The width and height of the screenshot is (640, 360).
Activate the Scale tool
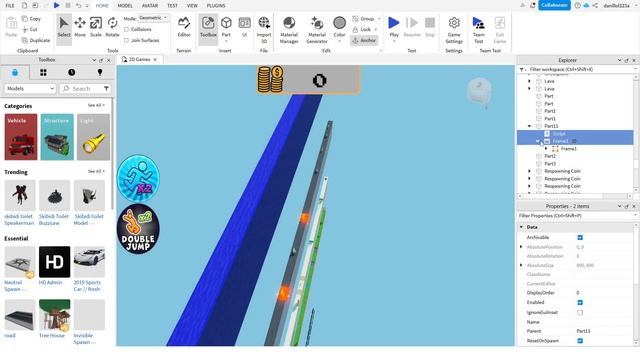96,27
